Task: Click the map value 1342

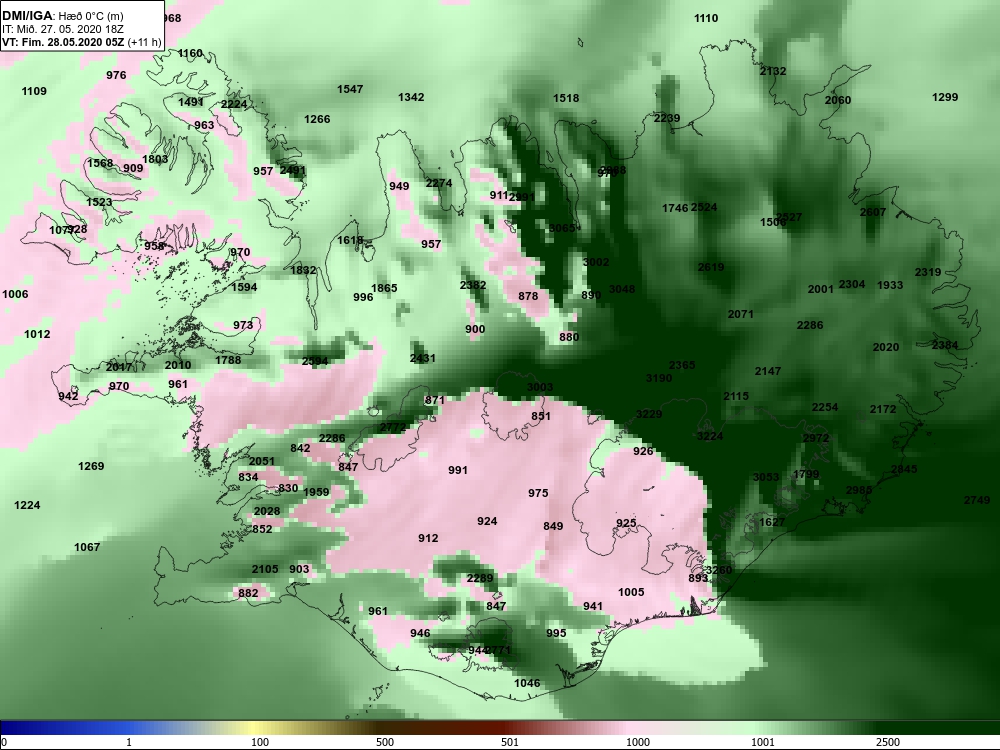Action: (x=411, y=98)
